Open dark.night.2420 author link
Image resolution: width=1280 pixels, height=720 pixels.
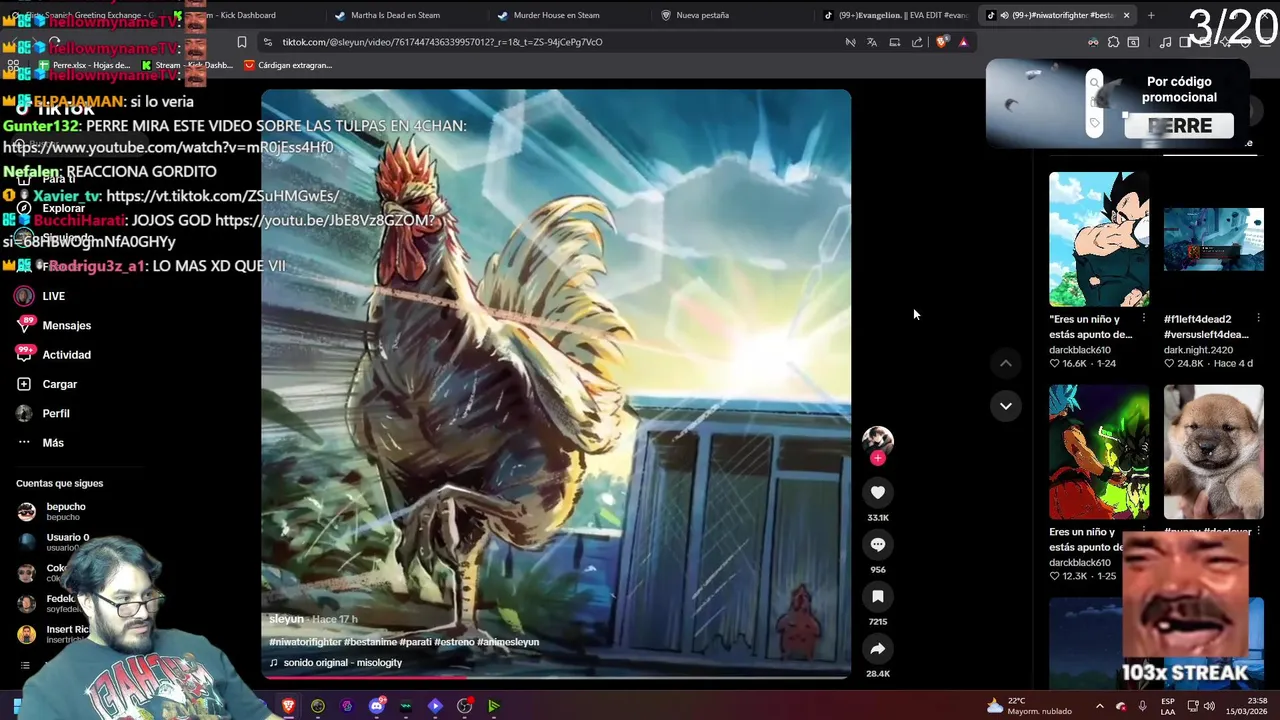pyautogui.click(x=1198, y=350)
